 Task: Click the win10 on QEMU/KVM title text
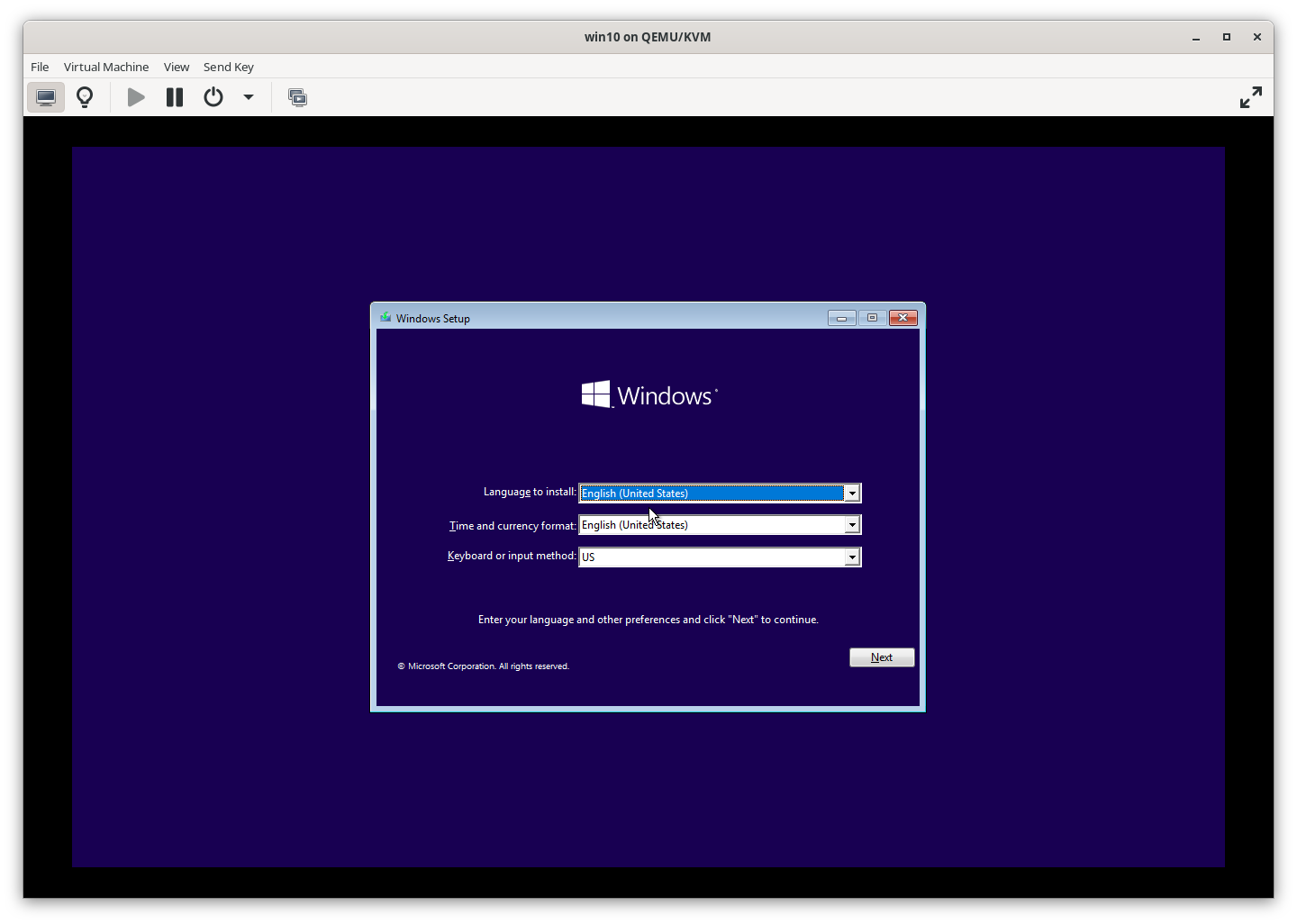(648, 37)
